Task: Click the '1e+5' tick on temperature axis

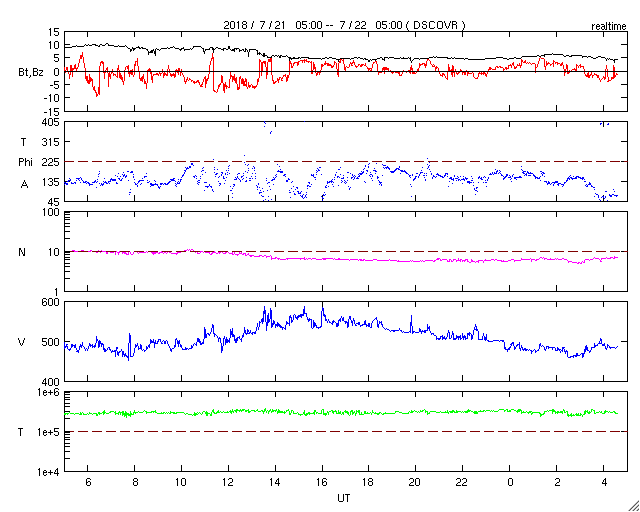Action: point(49,432)
